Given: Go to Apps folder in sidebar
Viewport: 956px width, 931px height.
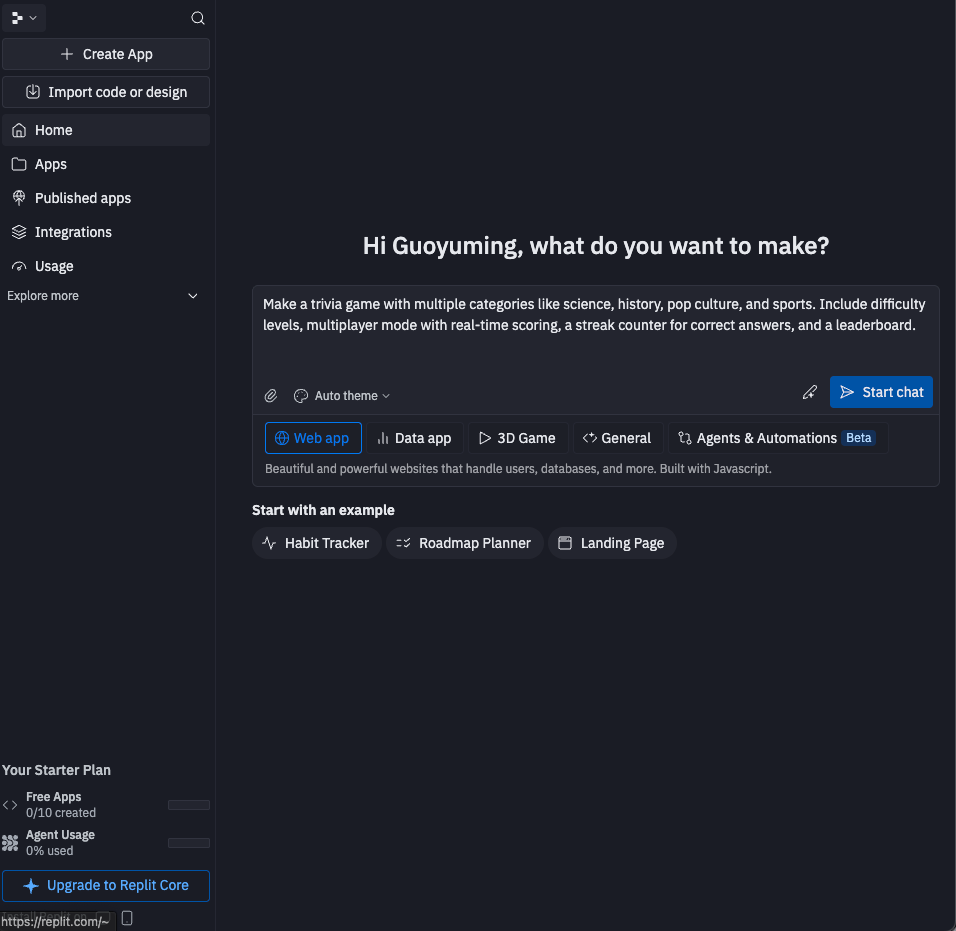Looking at the screenshot, I should [x=51, y=164].
